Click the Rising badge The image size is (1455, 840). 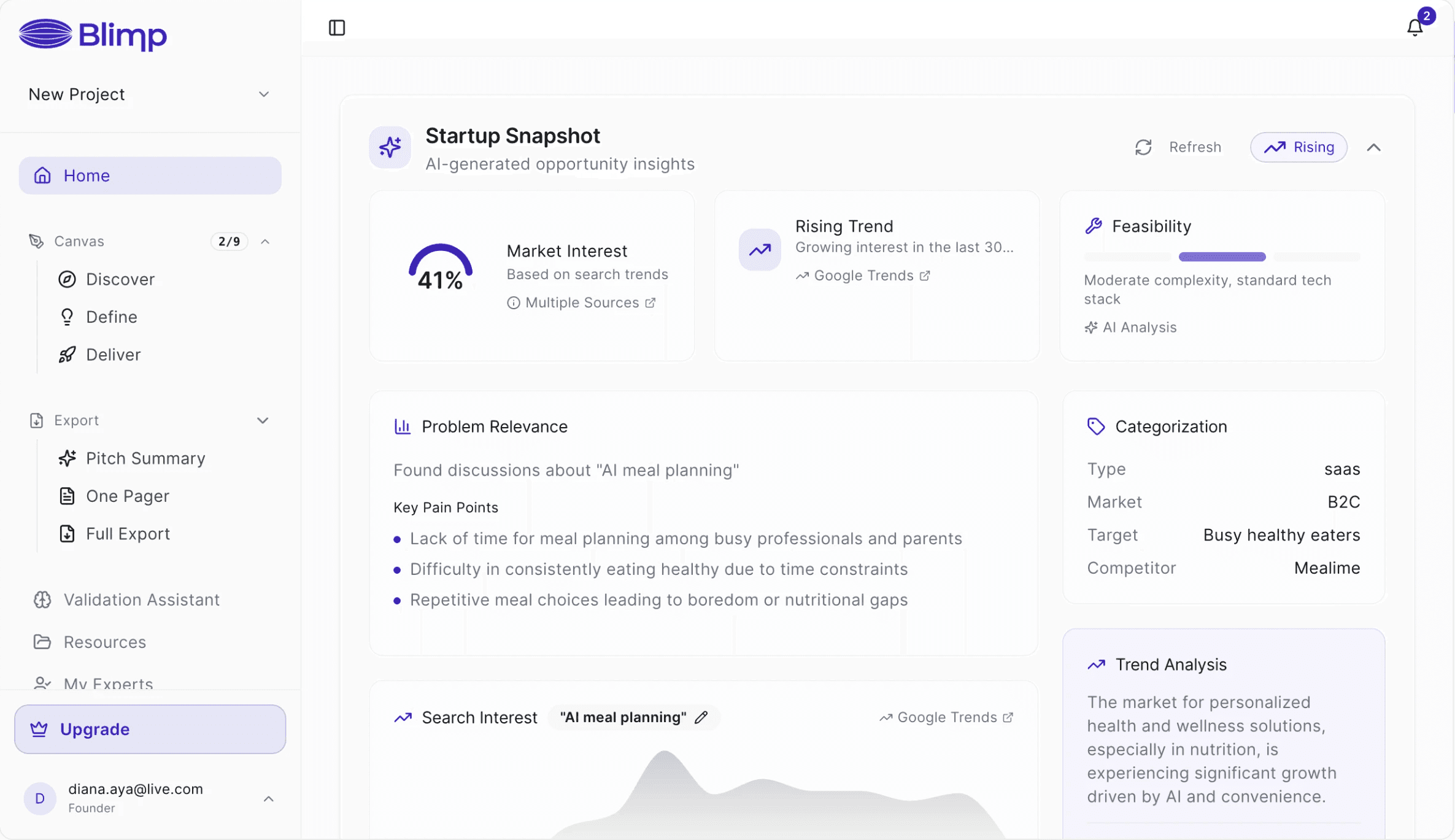pos(1299,147)
